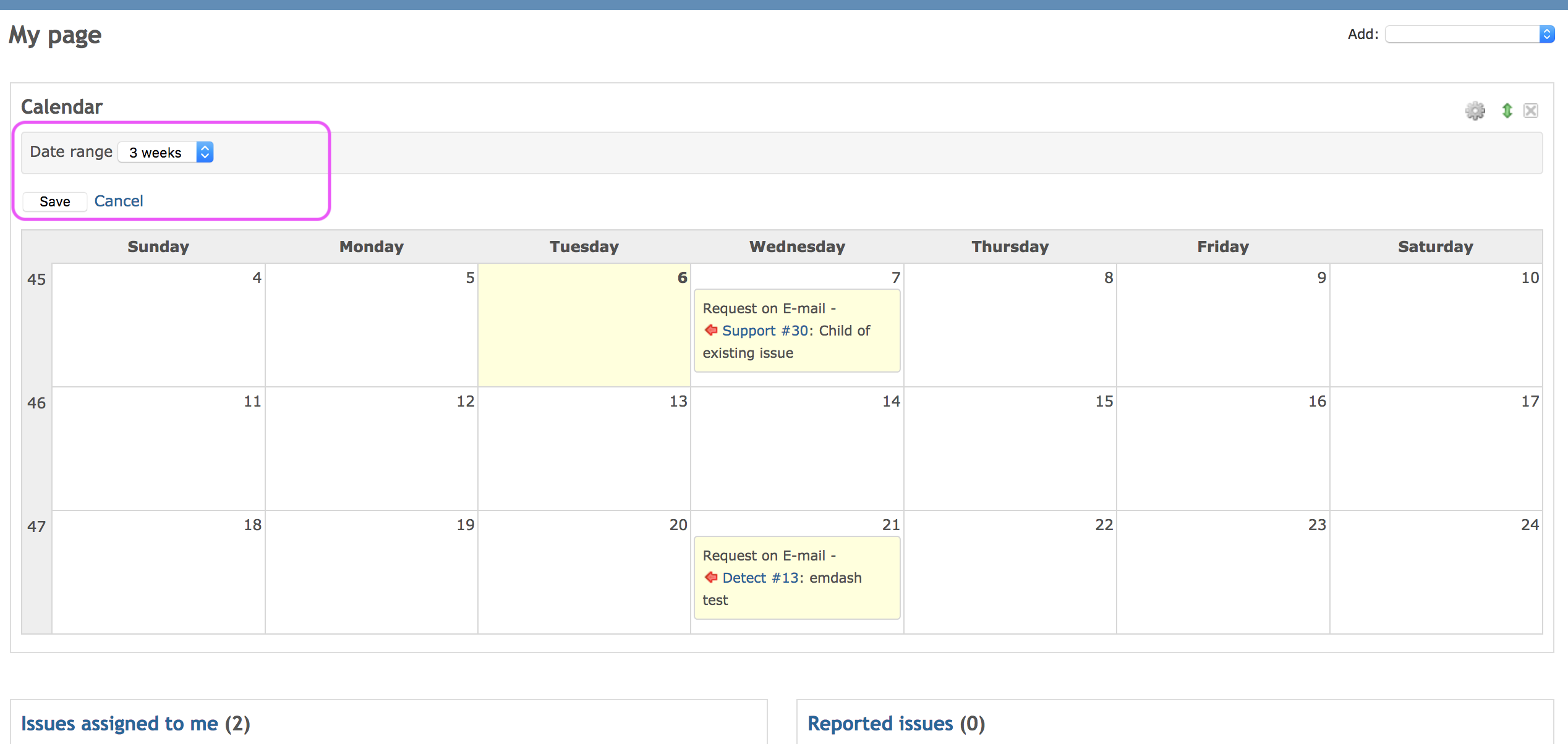Remove the Calendar block with X icon
Viewport: 1568px width, 744px height.
click(1531, 111)
